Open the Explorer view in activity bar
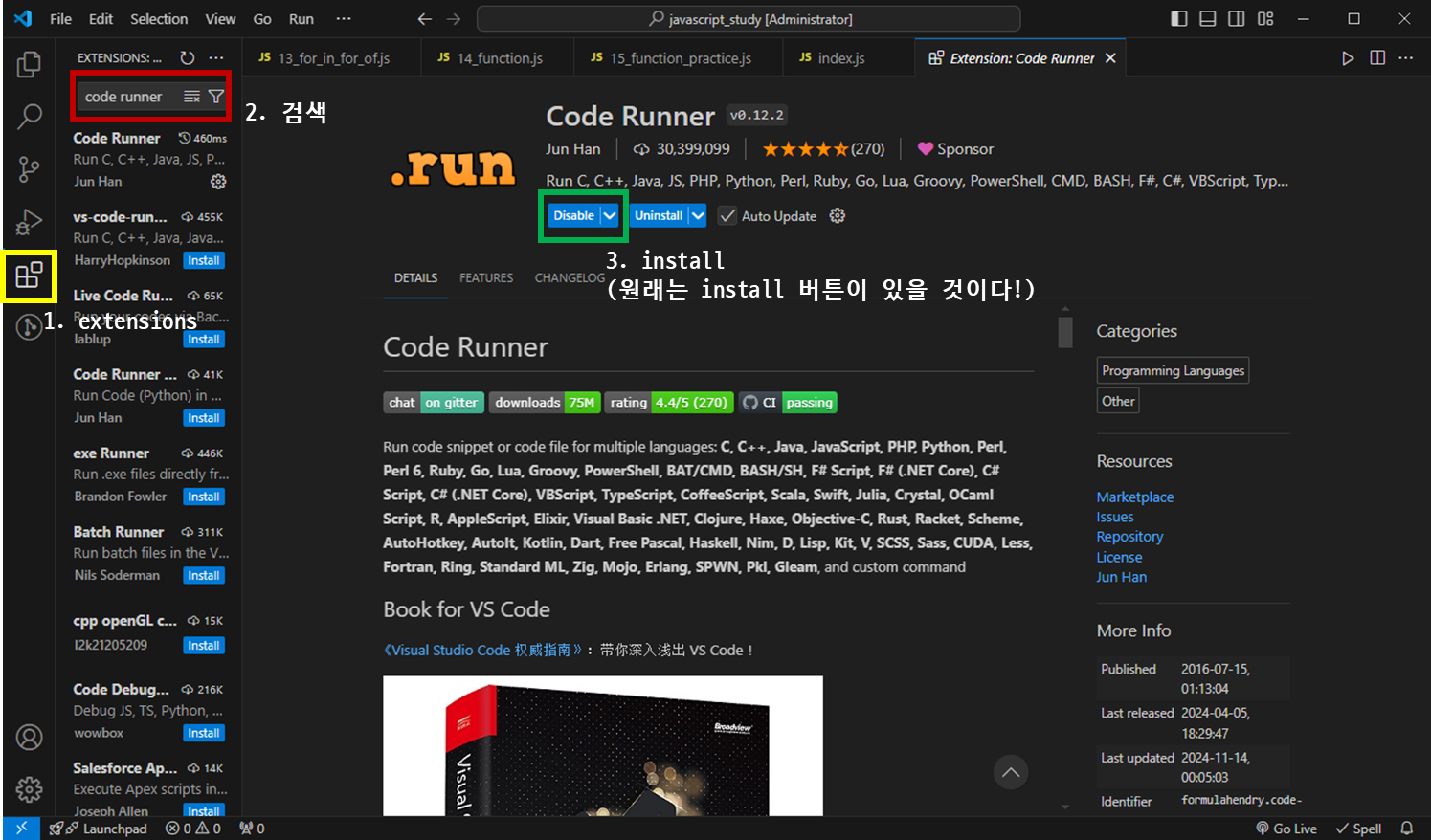The height and width of the screenshot is (840, 1431). coord(30,64)
